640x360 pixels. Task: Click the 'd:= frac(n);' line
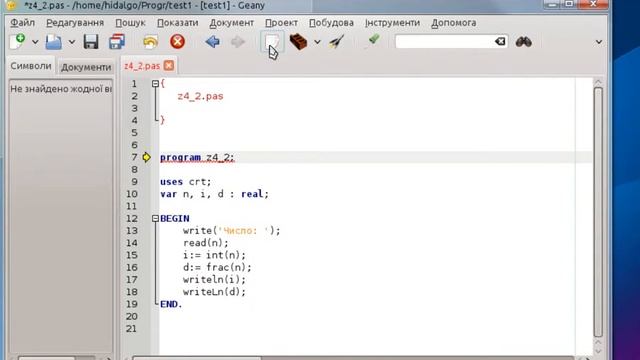pos(217,267)
